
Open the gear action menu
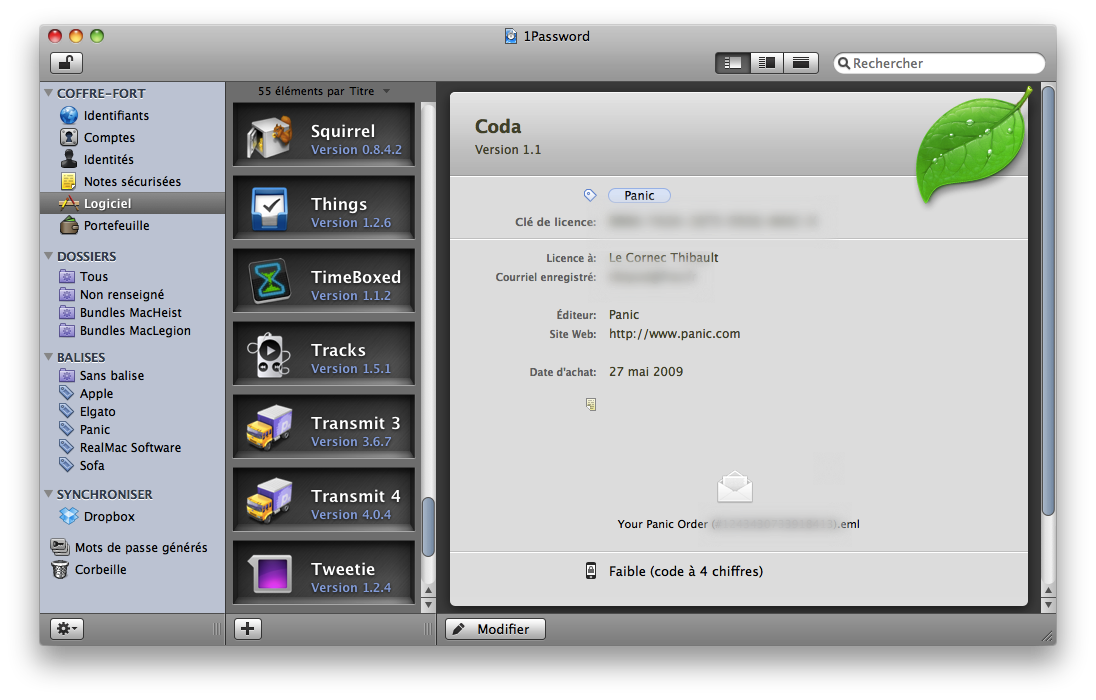[x=67, y=629]
